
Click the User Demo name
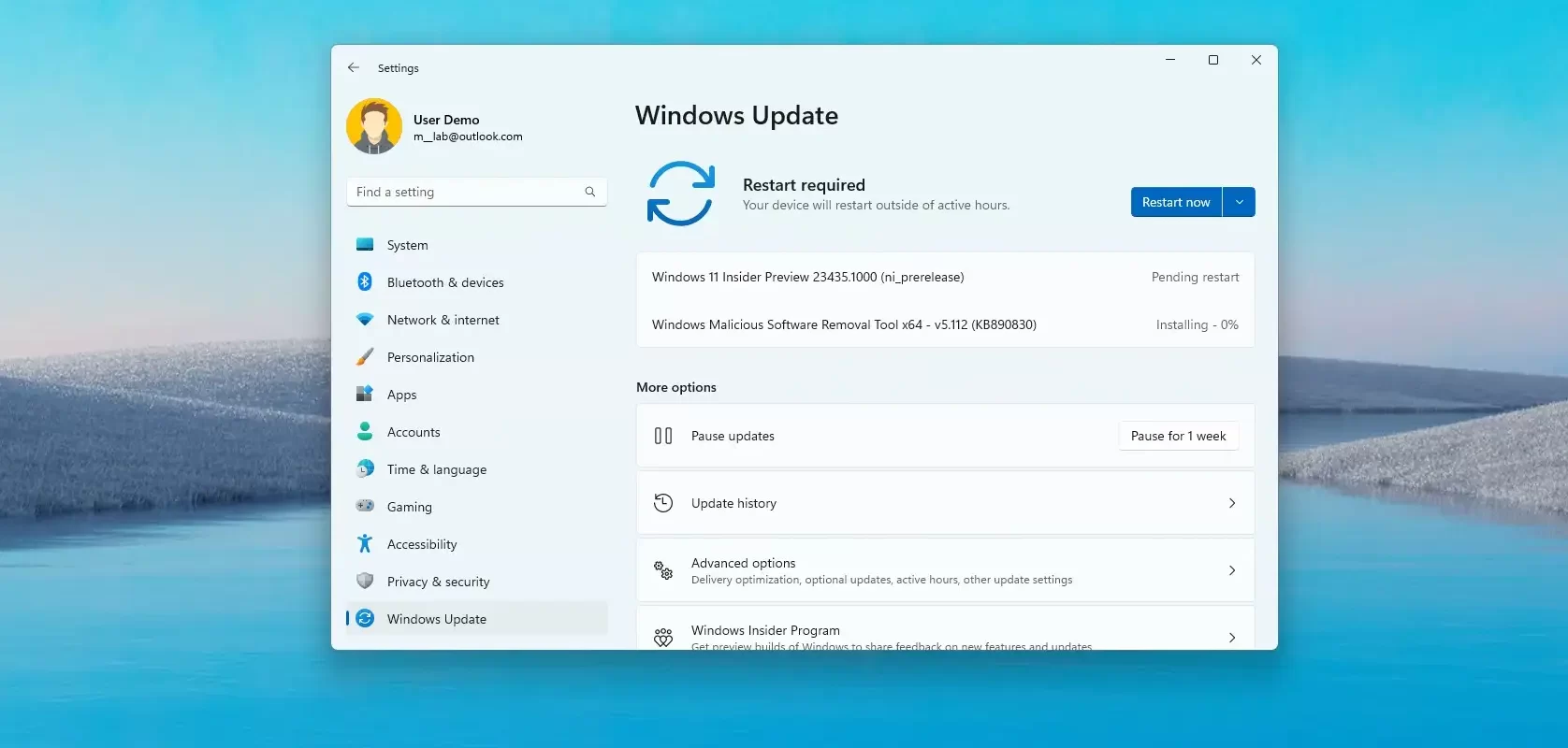(x=446, y=120)
